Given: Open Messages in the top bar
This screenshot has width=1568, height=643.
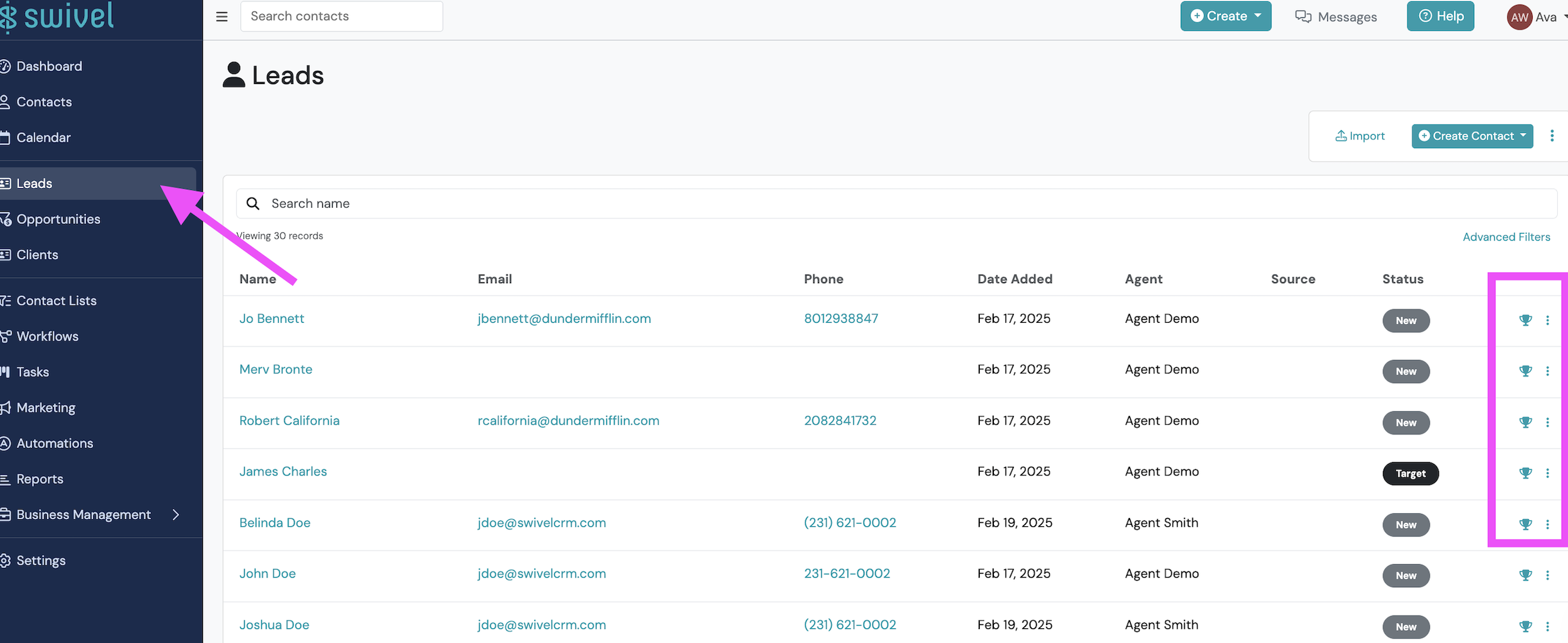Looking at the screenshot, I should click(x=1336, y=17).
